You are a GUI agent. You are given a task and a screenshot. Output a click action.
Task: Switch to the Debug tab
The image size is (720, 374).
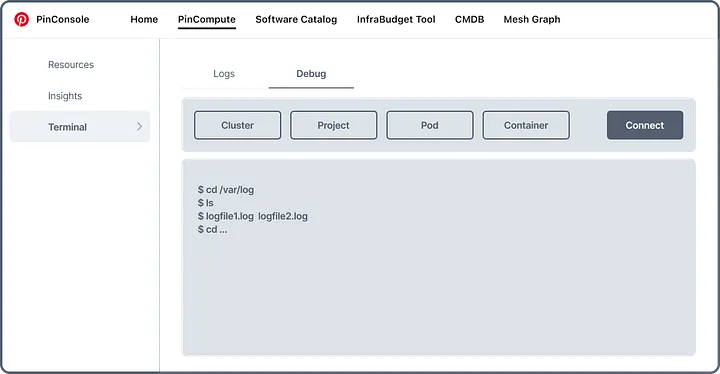tap(311, 74)
